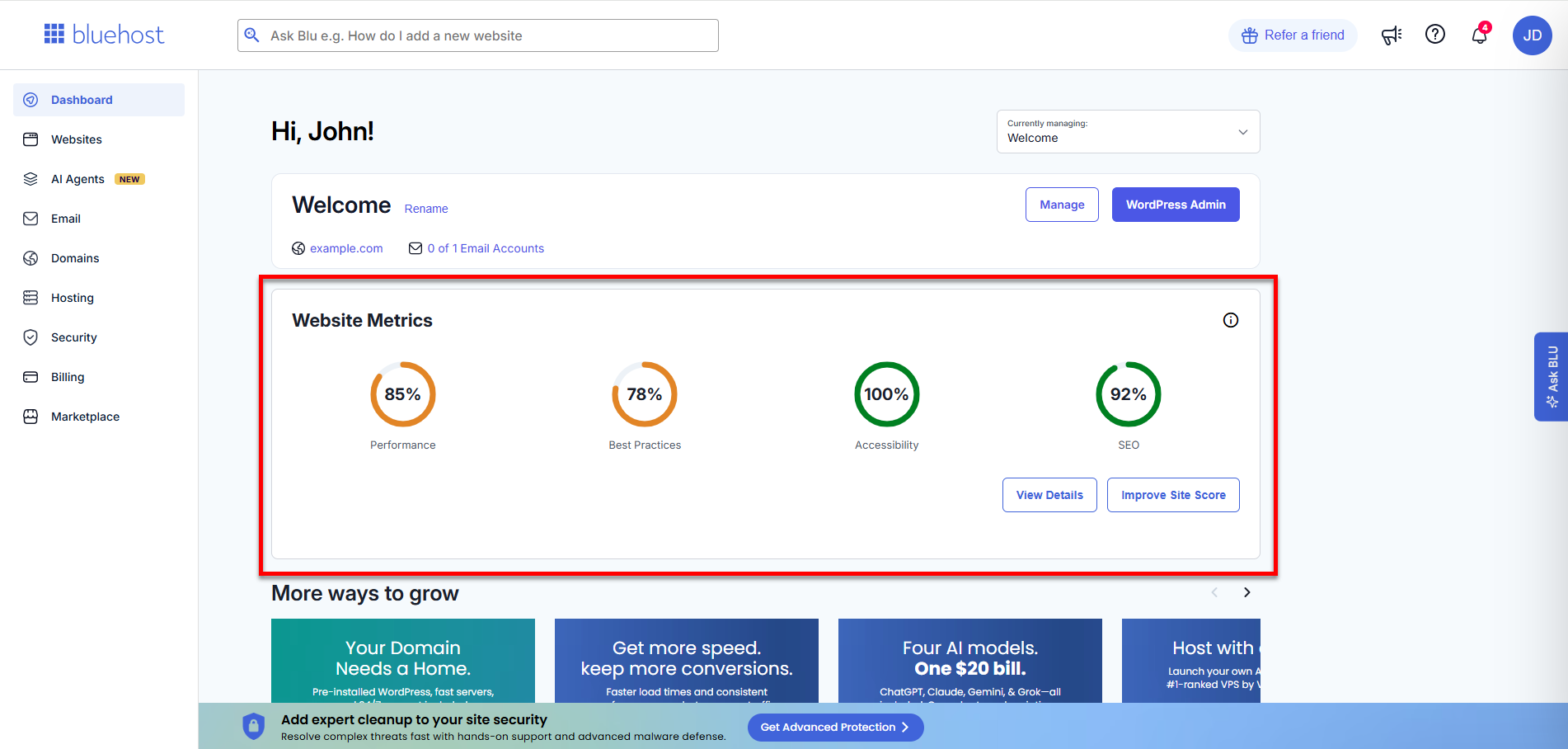The image size is (1568, 749).
Task: Expand the Currently managing Welcome dropdown
Action: point(1129,132)
